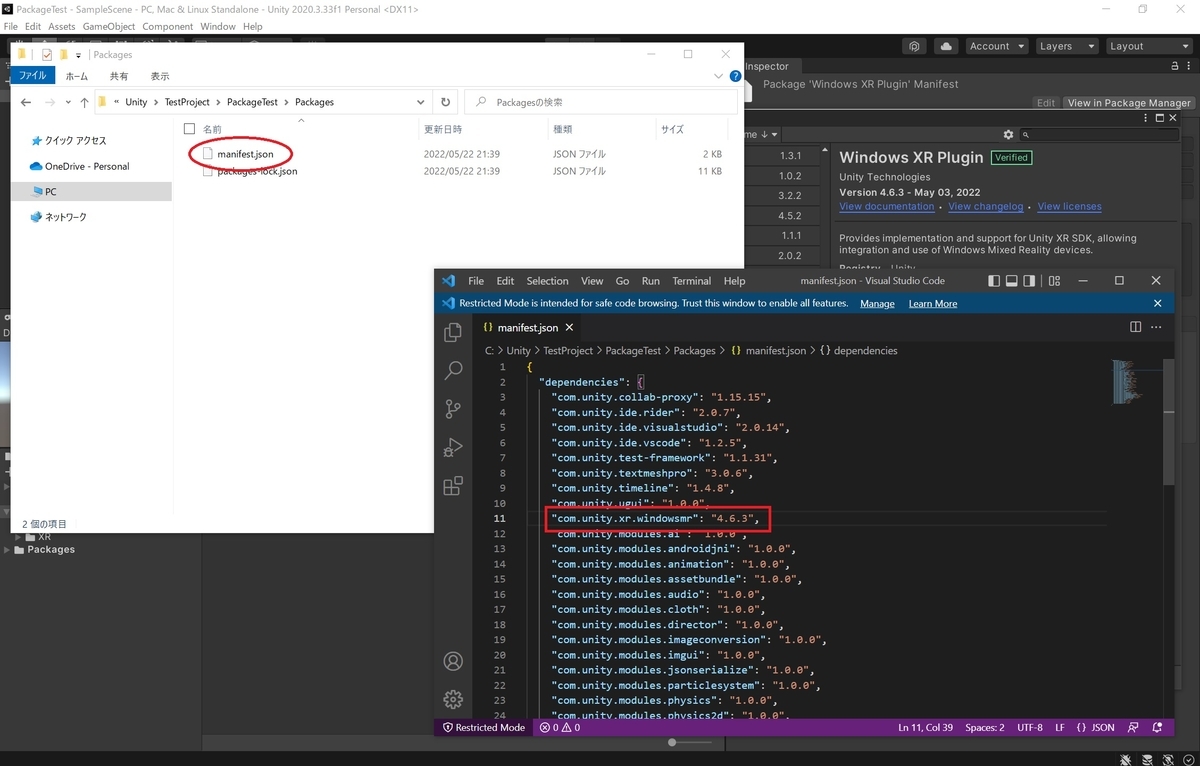The width and height of the screenshot is (1200, 766).
Task: Dismiss the Restricted Mode banner
Action: click(x=1157, y=303)
